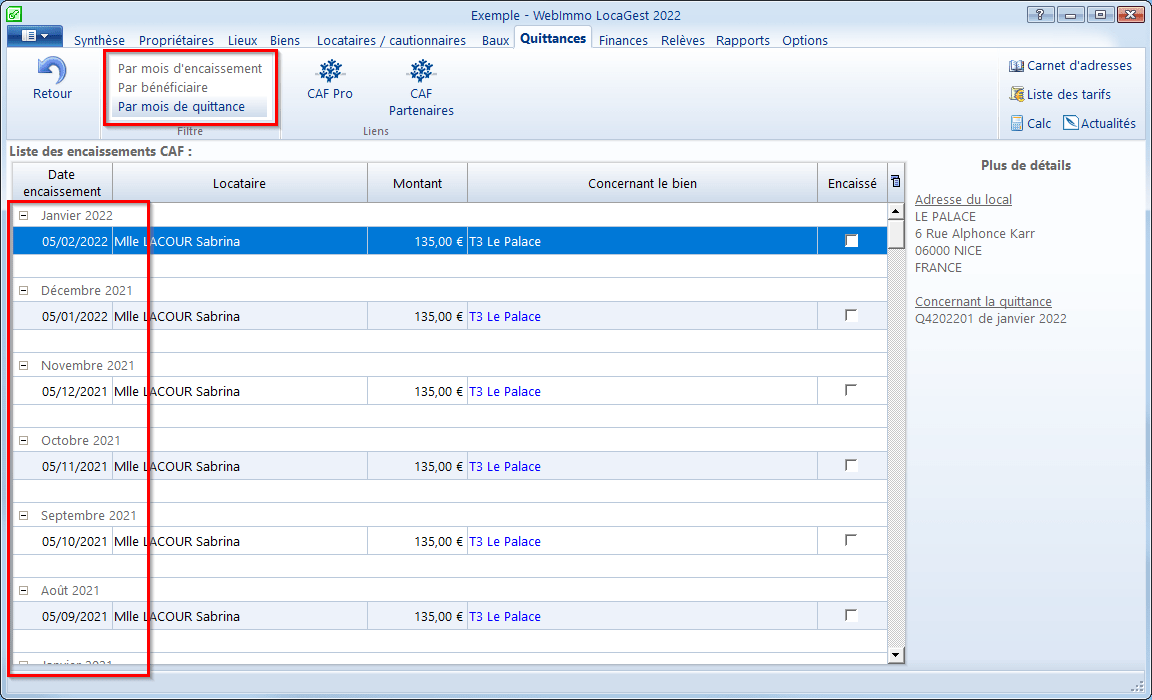Click the help question mark button
This screenshot has width=1152, height=700.
1040,15
